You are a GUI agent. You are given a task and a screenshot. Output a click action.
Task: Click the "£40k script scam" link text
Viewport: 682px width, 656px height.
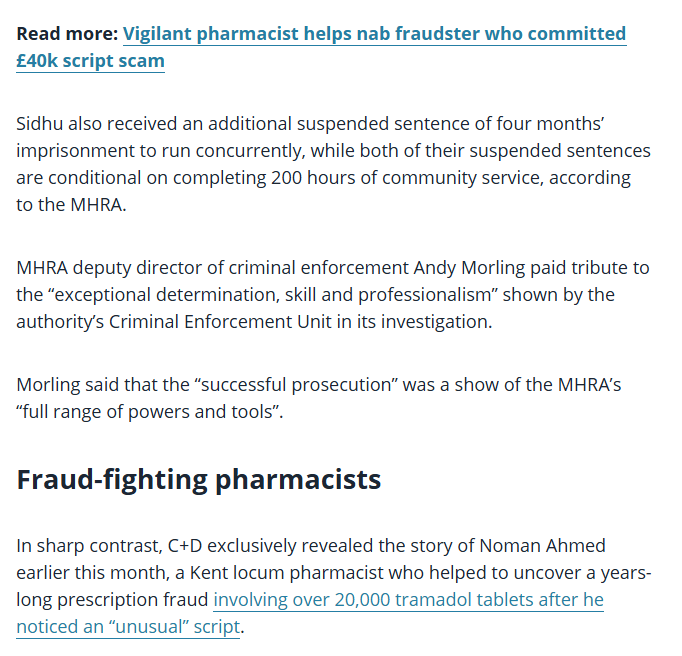[91, 61]
